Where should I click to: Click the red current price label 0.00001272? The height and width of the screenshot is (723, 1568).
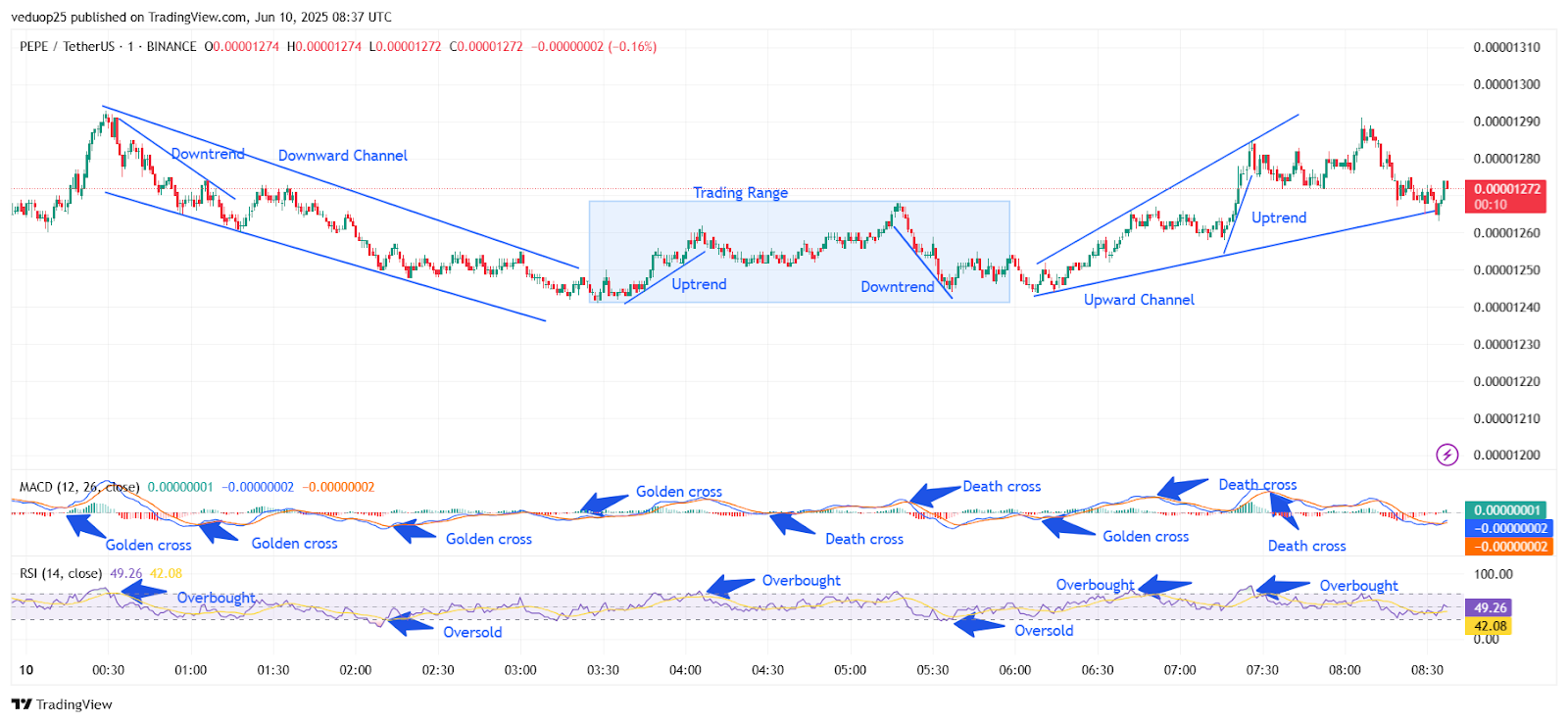point(1504,196)
